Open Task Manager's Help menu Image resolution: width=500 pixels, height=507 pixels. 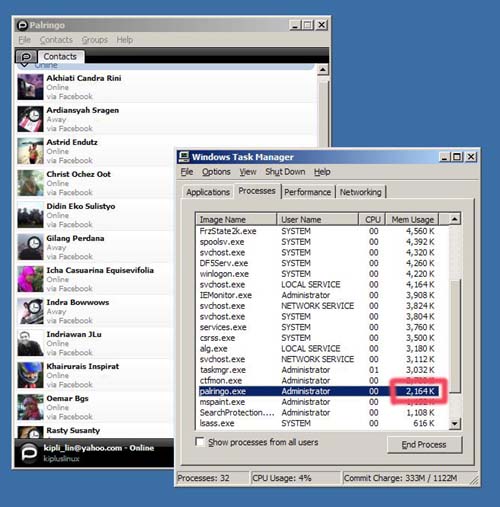pos(322,172)
